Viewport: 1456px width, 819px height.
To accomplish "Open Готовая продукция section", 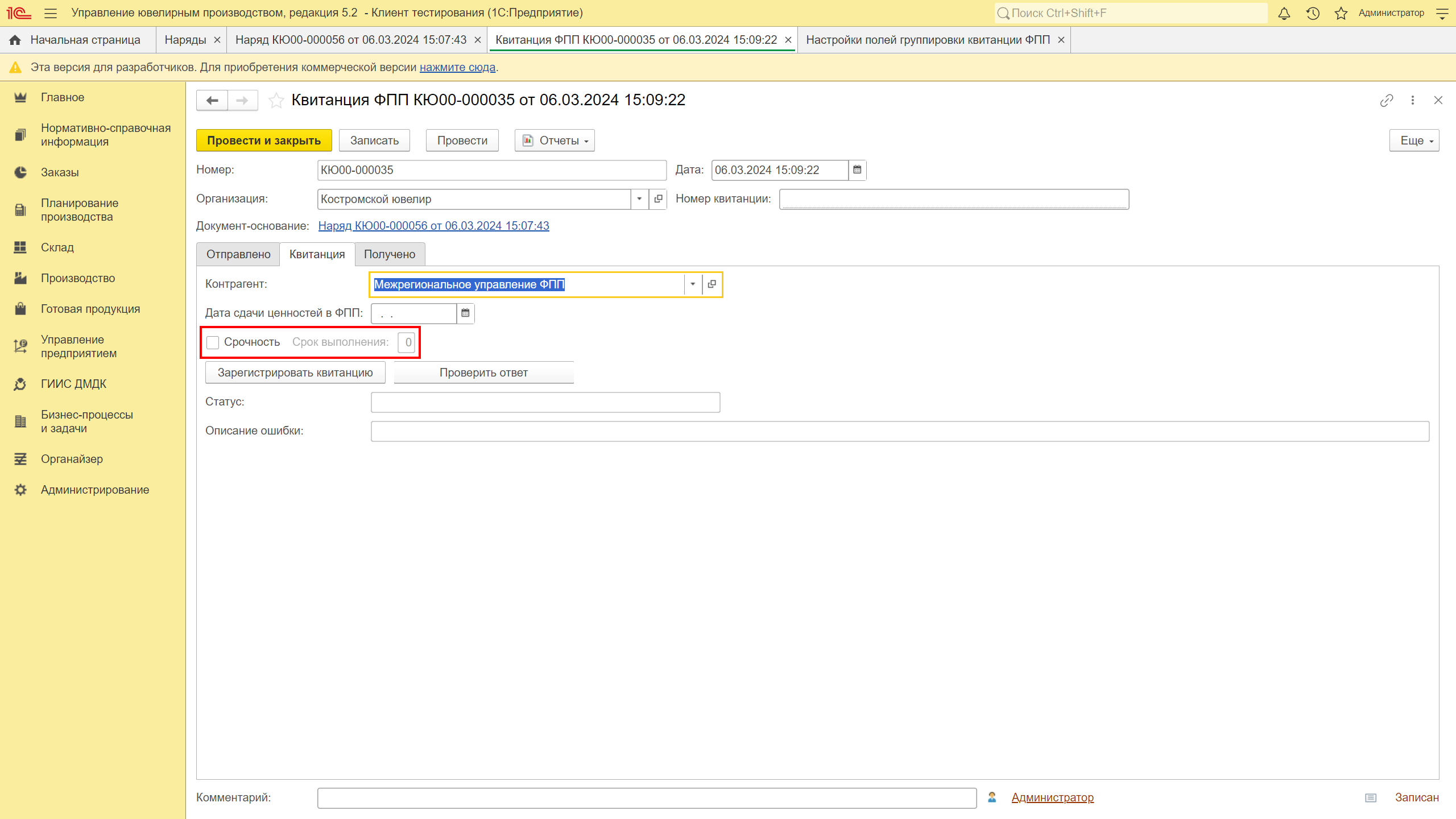I will (90, 309).
